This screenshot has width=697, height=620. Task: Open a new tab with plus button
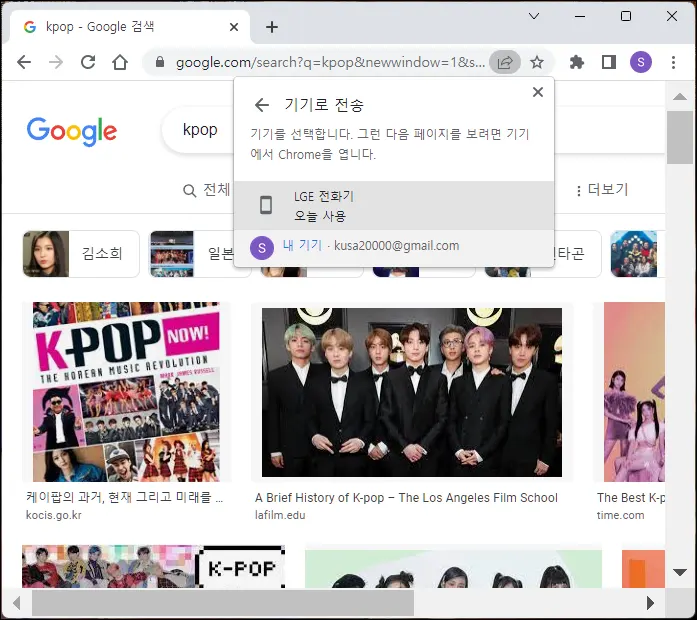pyautogui.click(x=272, y=27)
